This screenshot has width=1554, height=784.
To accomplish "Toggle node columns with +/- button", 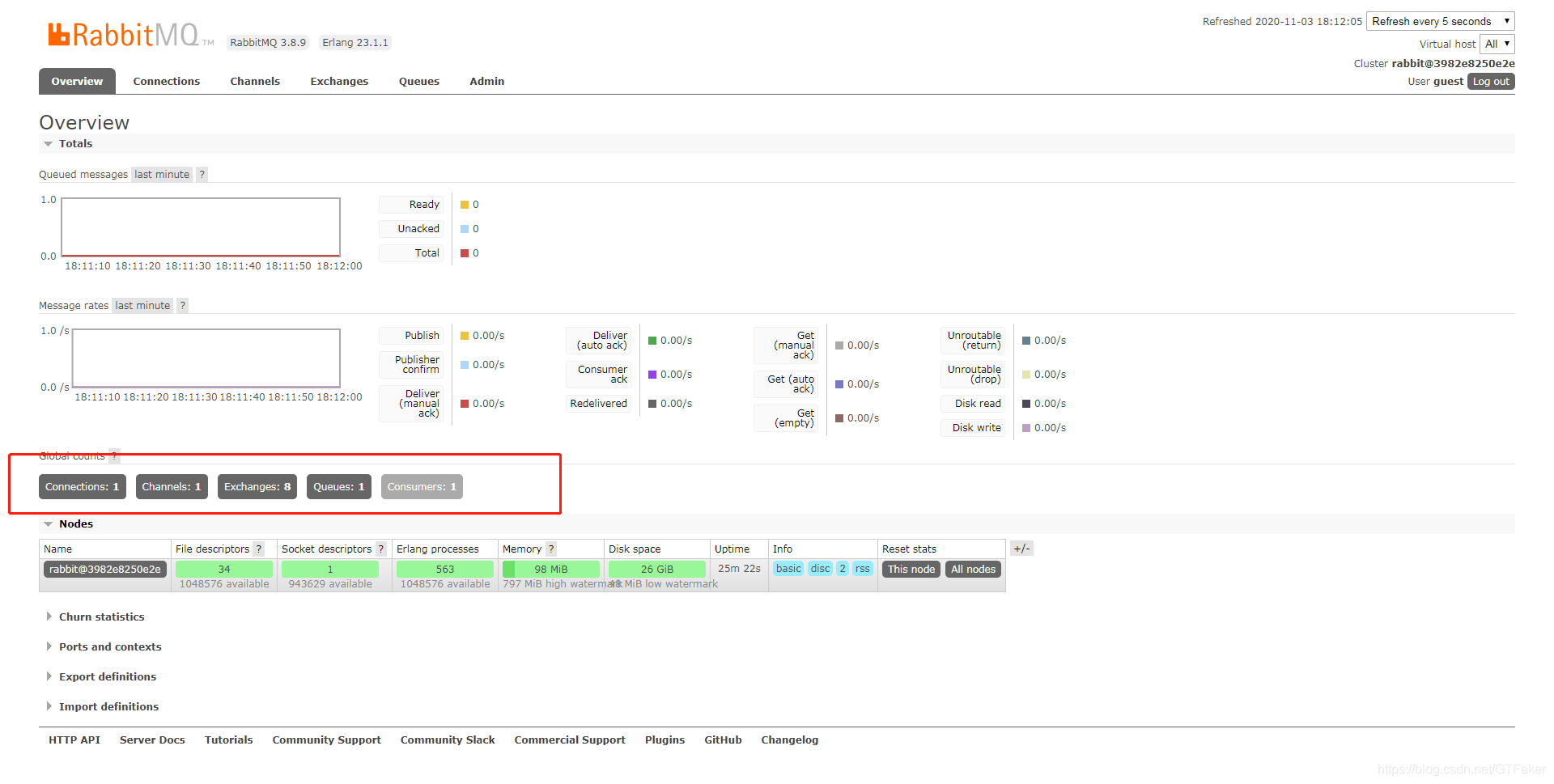I will (1021, 549).
